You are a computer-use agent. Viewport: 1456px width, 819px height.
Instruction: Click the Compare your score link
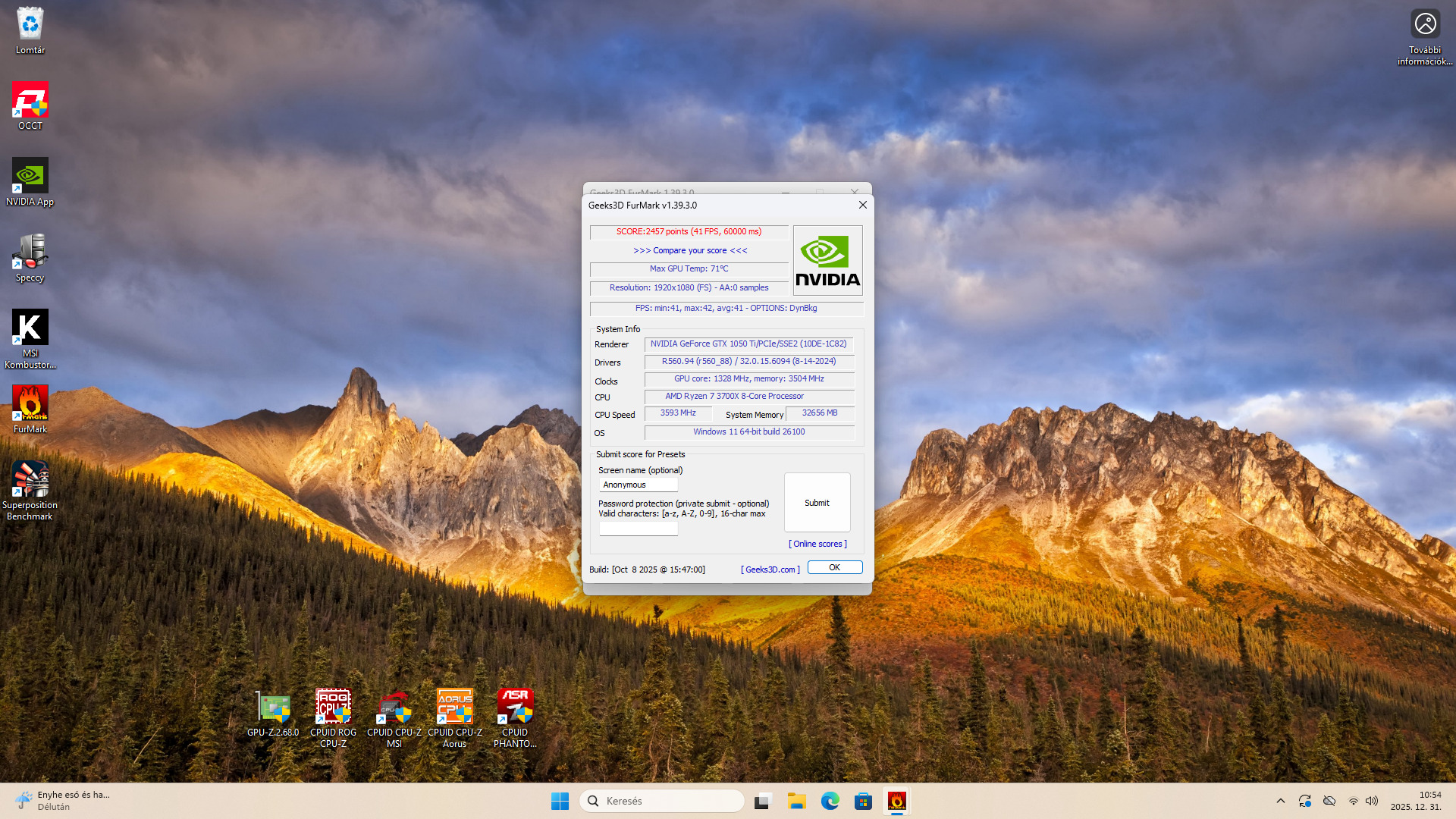click(690, 250)
